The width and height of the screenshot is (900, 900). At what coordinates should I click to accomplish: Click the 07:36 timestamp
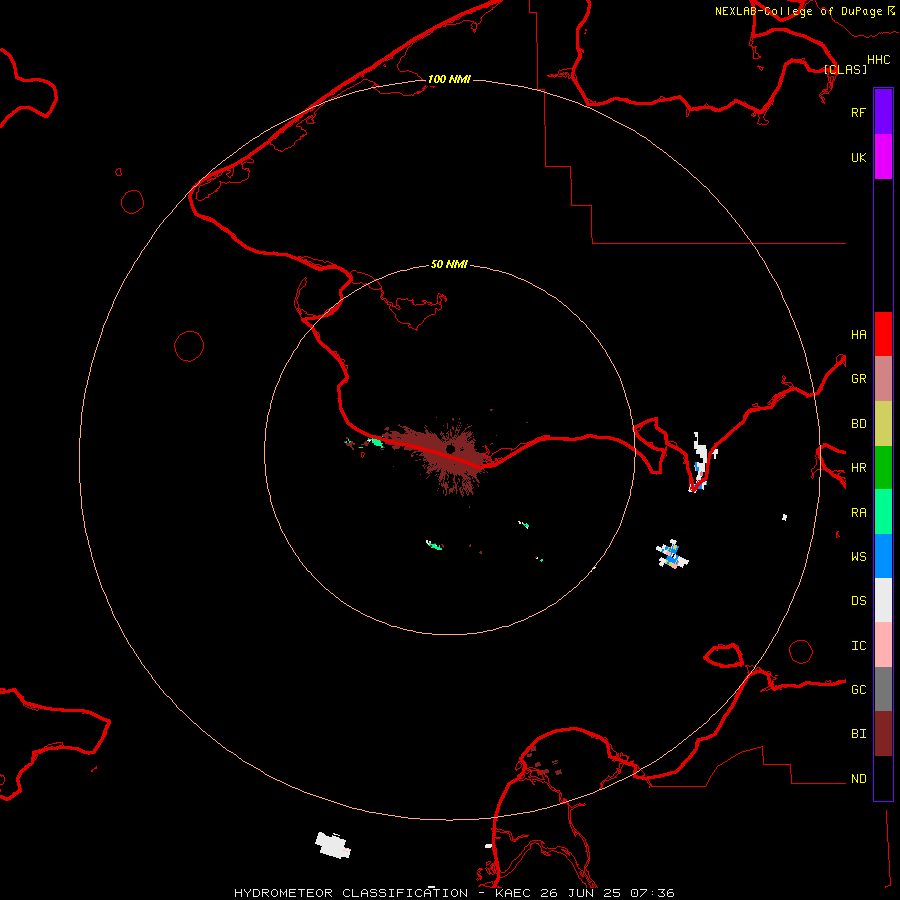[652, 893]
